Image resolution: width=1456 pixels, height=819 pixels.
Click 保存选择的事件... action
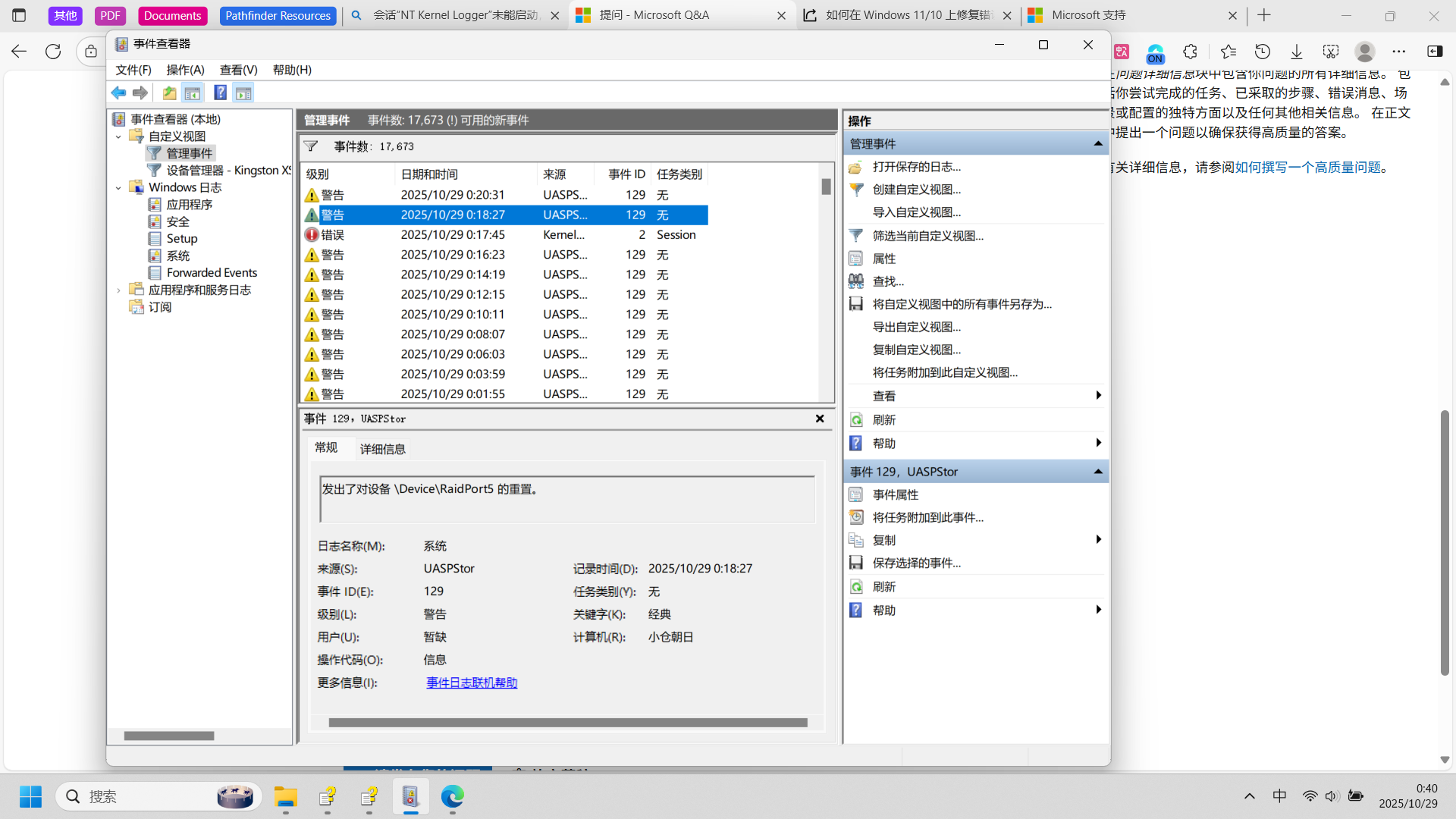click(916, 563)
